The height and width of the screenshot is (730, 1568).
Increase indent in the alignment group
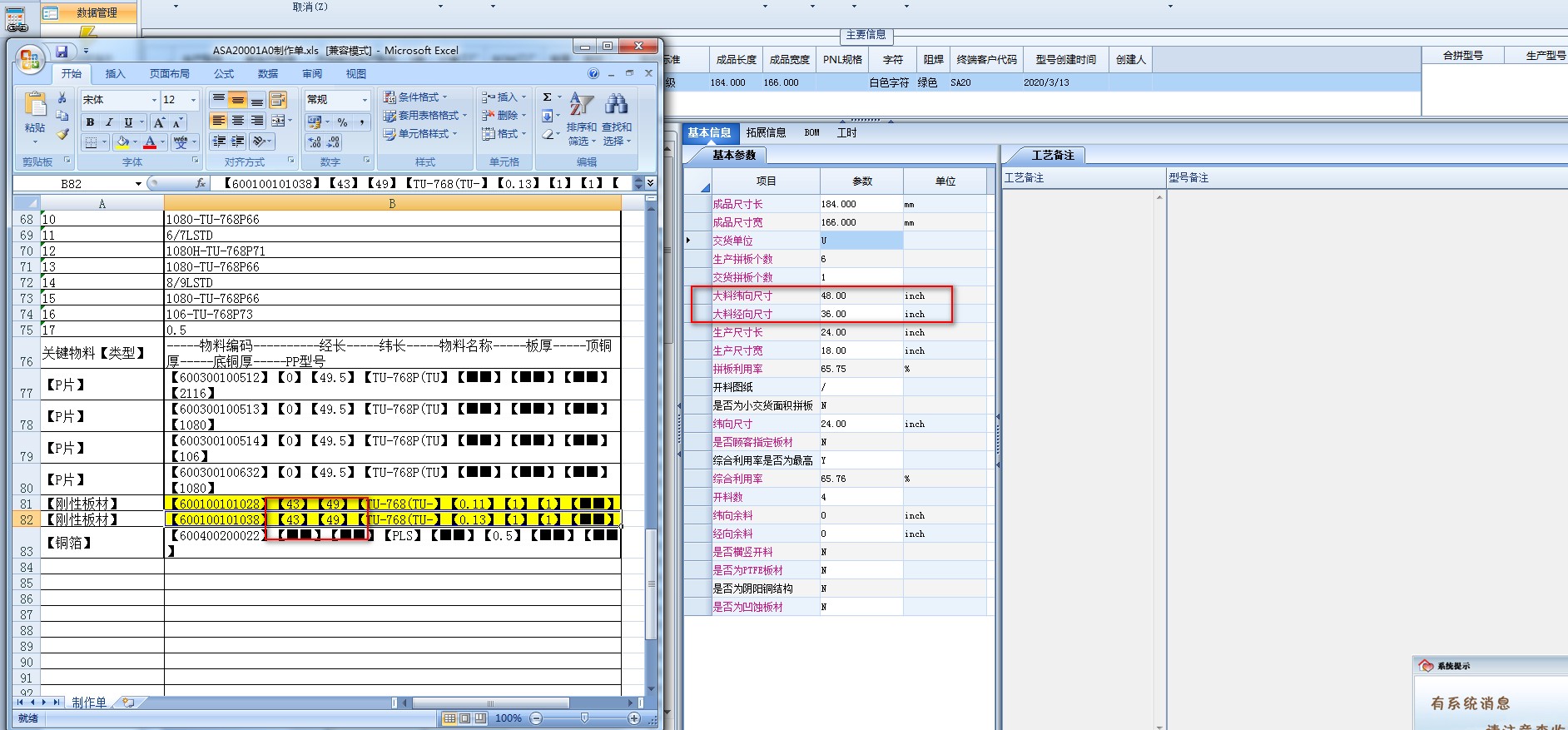238,142
